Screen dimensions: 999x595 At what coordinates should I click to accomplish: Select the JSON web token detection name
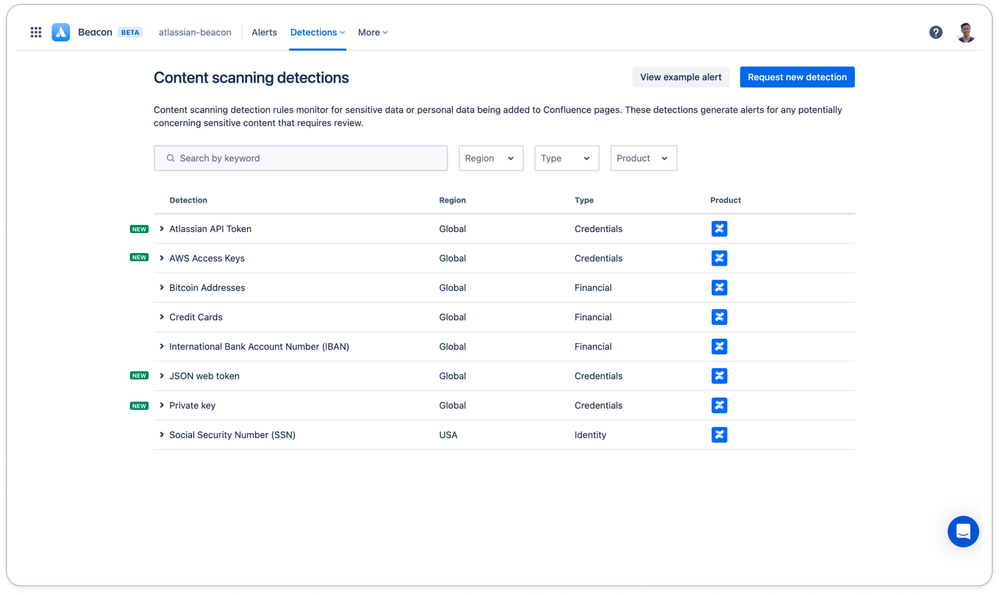point(205,376)
